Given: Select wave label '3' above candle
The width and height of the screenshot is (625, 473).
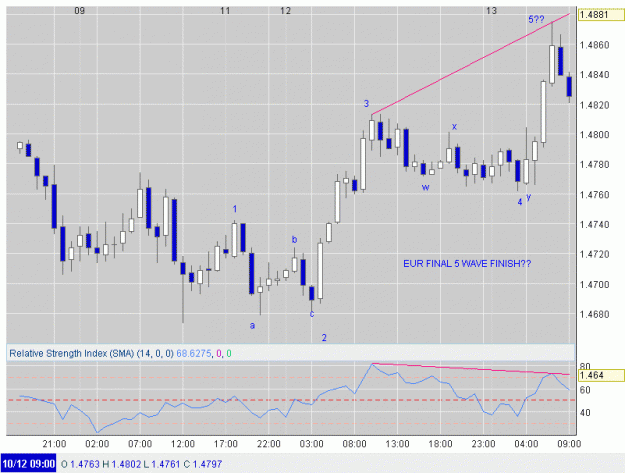Looking at the screenshot, I should 366,104.
